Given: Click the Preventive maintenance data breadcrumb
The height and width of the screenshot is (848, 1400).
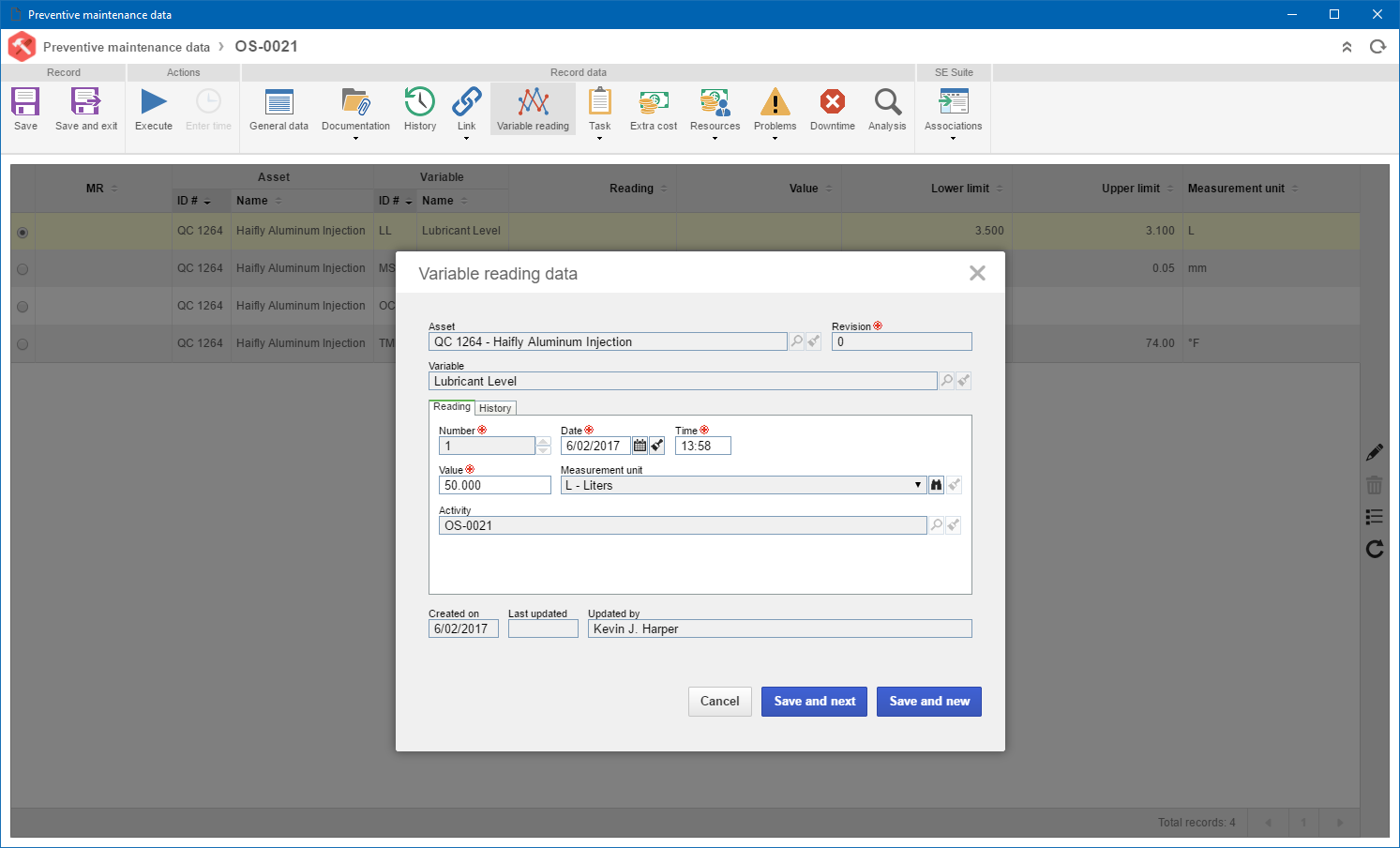Looking at the screenshot, I should click(127, 47).
